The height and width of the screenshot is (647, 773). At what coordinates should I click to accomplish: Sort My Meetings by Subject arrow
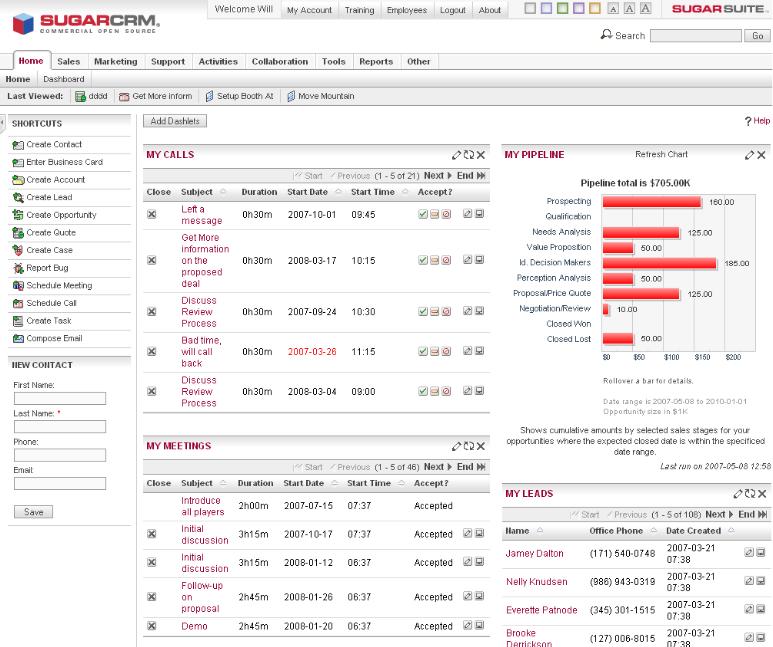pos(223,483)
